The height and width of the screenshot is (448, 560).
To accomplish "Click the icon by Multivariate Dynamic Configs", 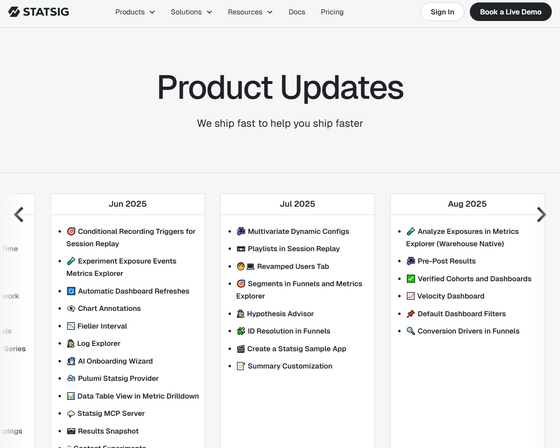I will (241, 231).
